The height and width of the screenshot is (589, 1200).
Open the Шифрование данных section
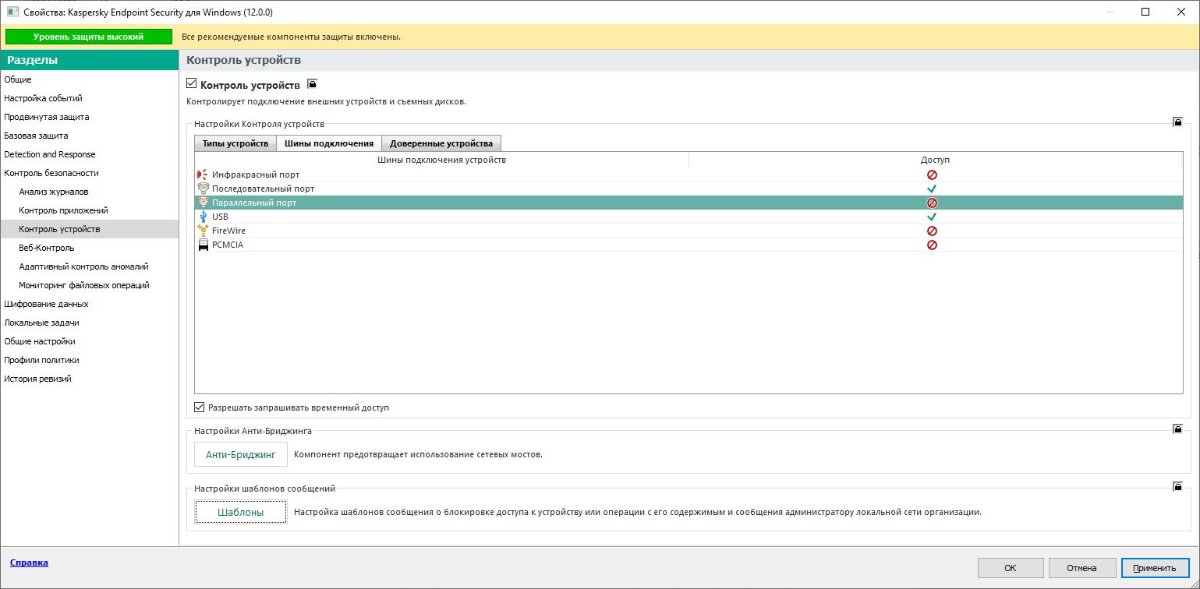click(x=46, y=303)
